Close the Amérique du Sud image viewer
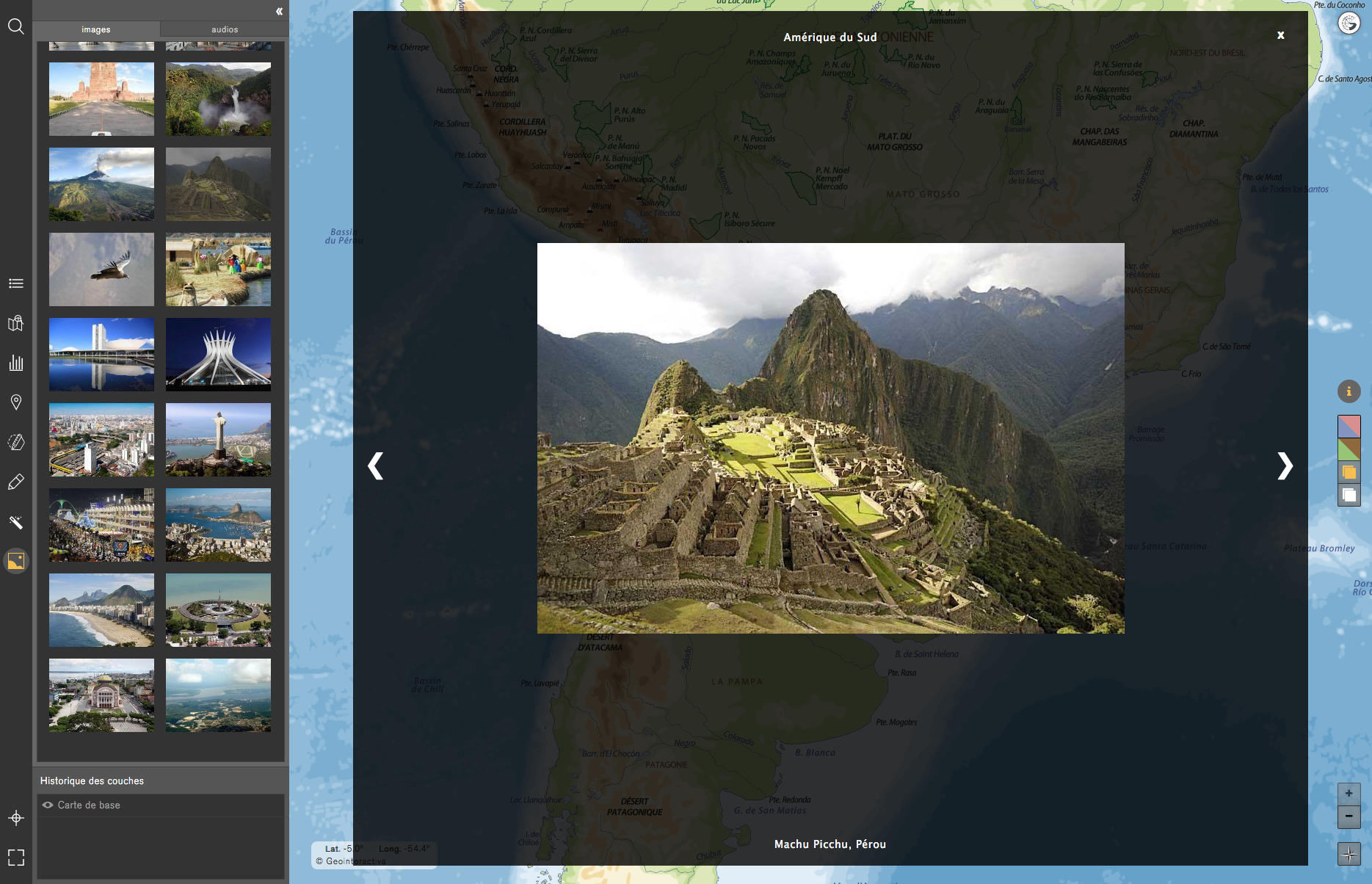 [1280, 35]
